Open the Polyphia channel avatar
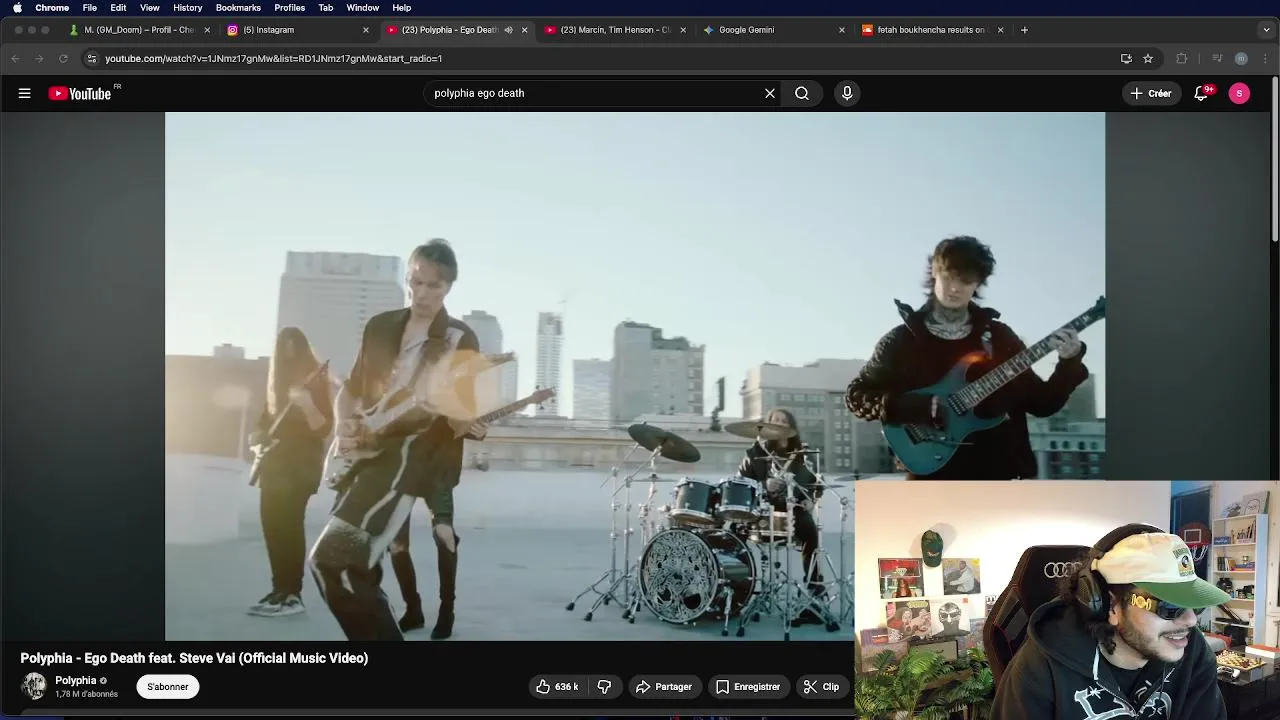Screen dimensions: 1280x720 click(34, 686)
